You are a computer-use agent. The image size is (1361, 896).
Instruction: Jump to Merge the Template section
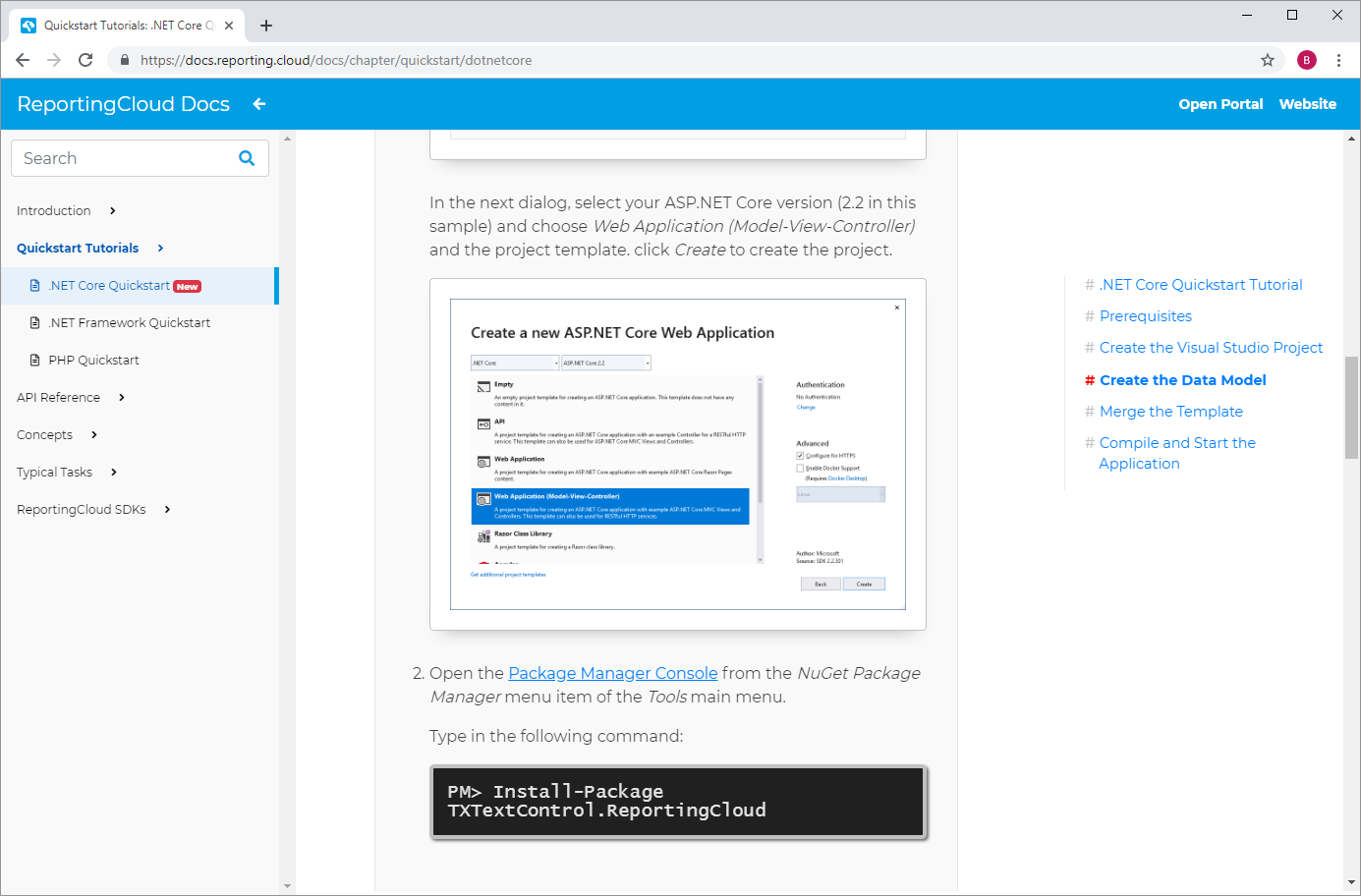pyautogui.click(x=1171, y=412)
